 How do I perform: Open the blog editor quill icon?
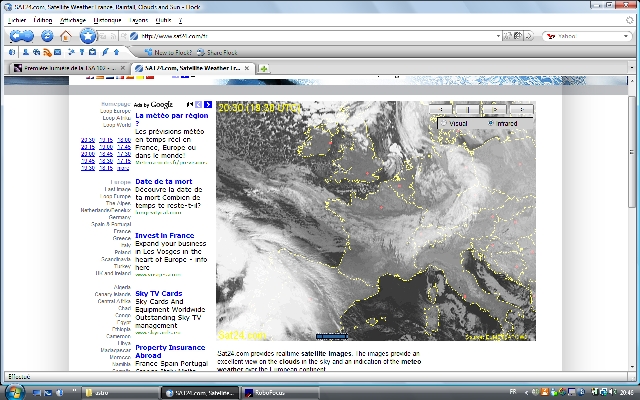click(x=105, y=52)
